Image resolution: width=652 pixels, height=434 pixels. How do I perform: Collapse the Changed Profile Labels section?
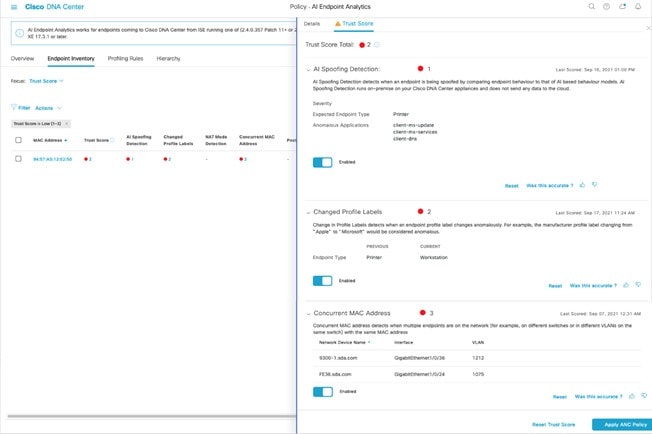[x=308, y=212]
